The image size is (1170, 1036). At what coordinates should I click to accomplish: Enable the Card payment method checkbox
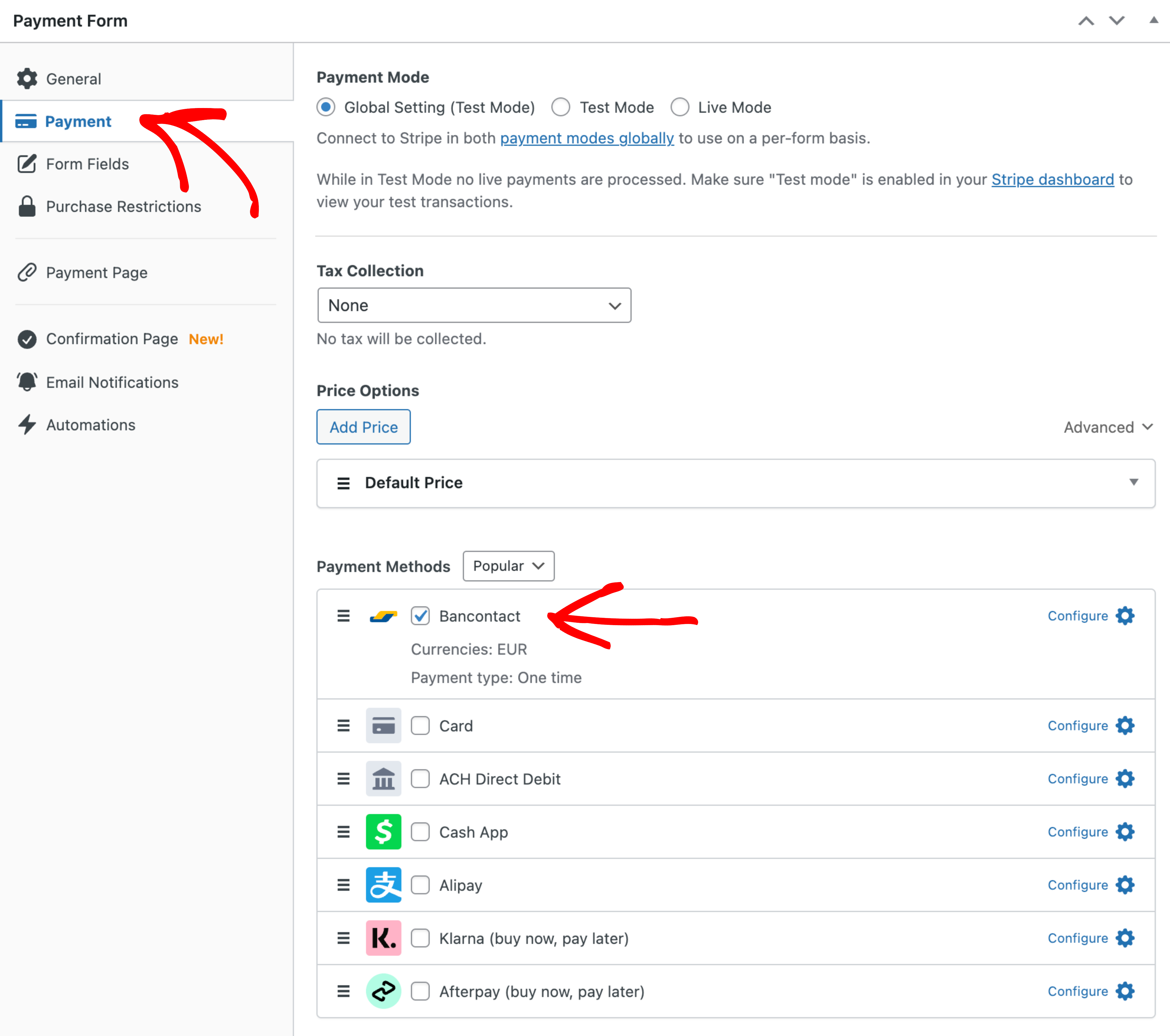[x=420, y=726]
